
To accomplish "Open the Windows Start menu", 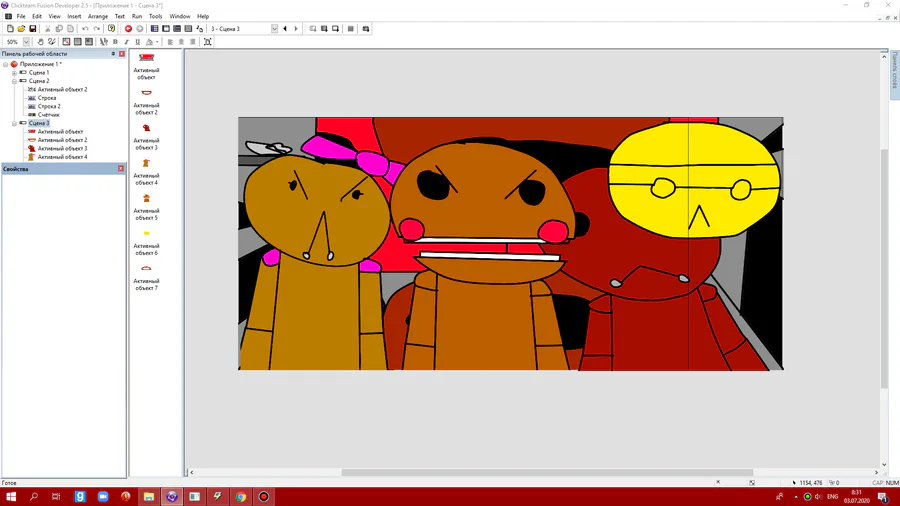I will (11, 497).
